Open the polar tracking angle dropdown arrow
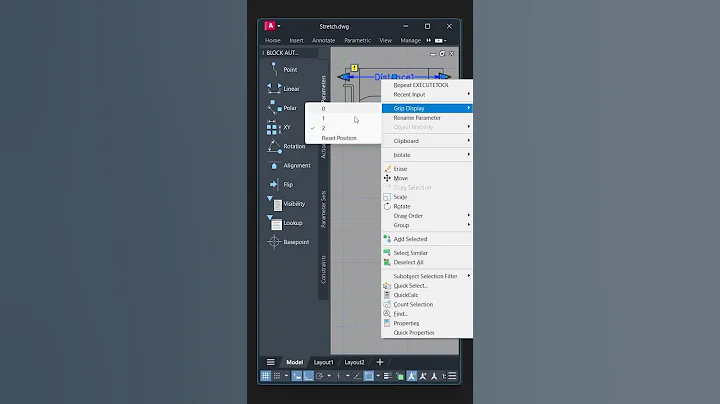Viewport: 720px width, 404px height. [329, 376]
